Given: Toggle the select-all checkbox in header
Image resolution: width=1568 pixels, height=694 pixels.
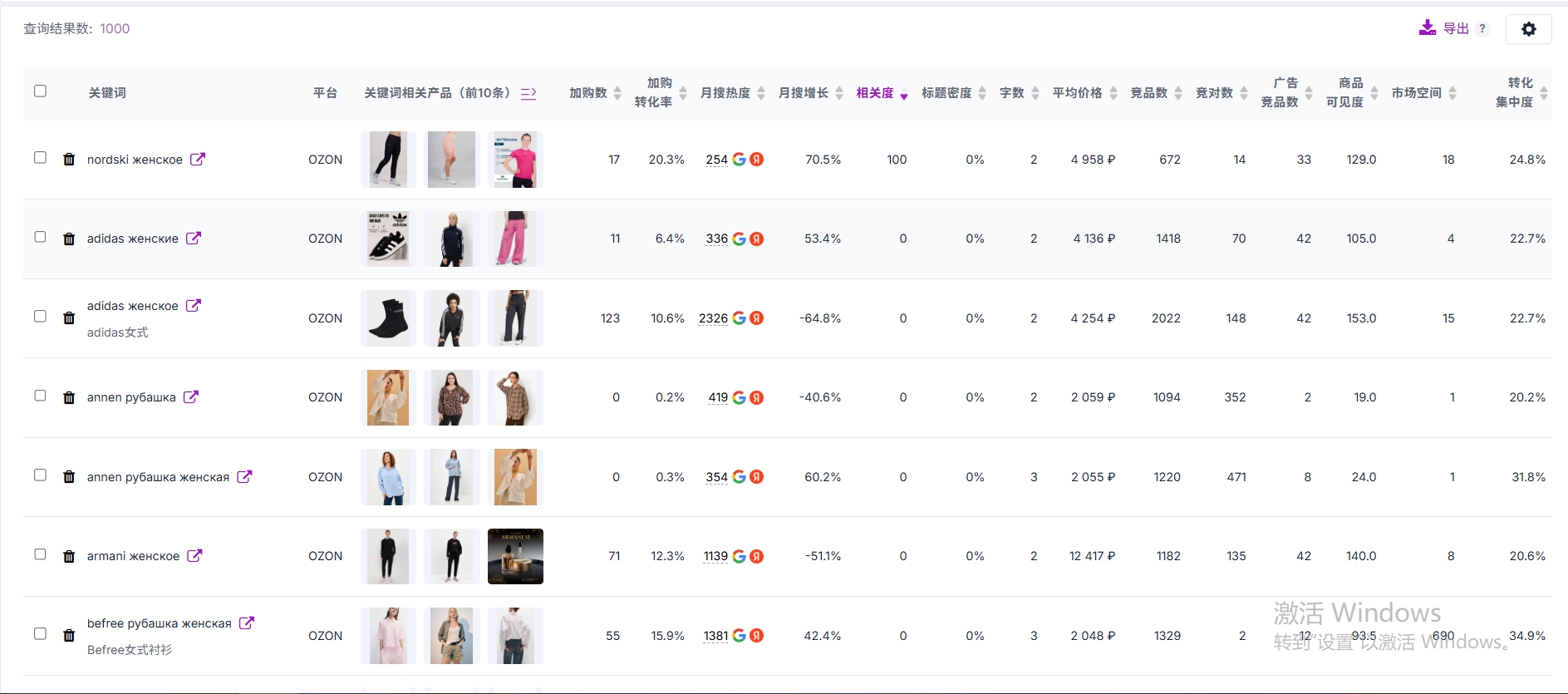Looking at the screenshot, I should pyautogui.click(x=40, y=91).
